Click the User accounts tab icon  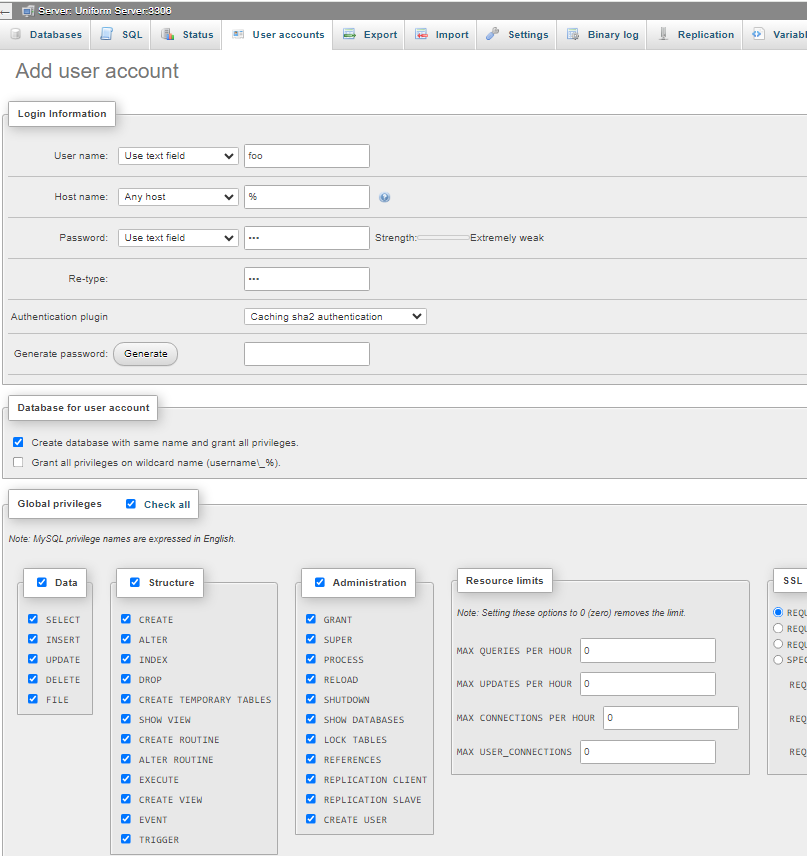point(238,34)
